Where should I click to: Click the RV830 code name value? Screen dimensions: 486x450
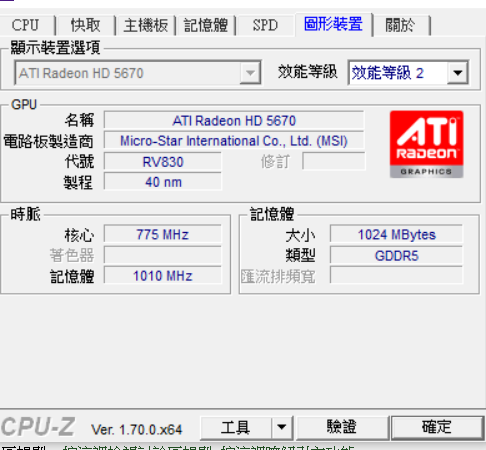click(x=163, y=162)
